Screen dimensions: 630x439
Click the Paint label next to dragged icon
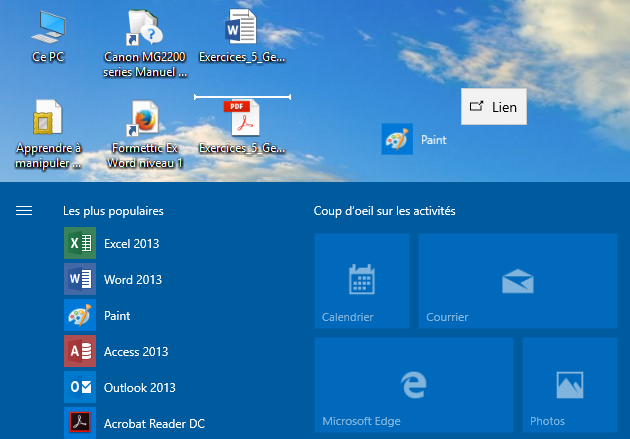(x=434, y=140)
